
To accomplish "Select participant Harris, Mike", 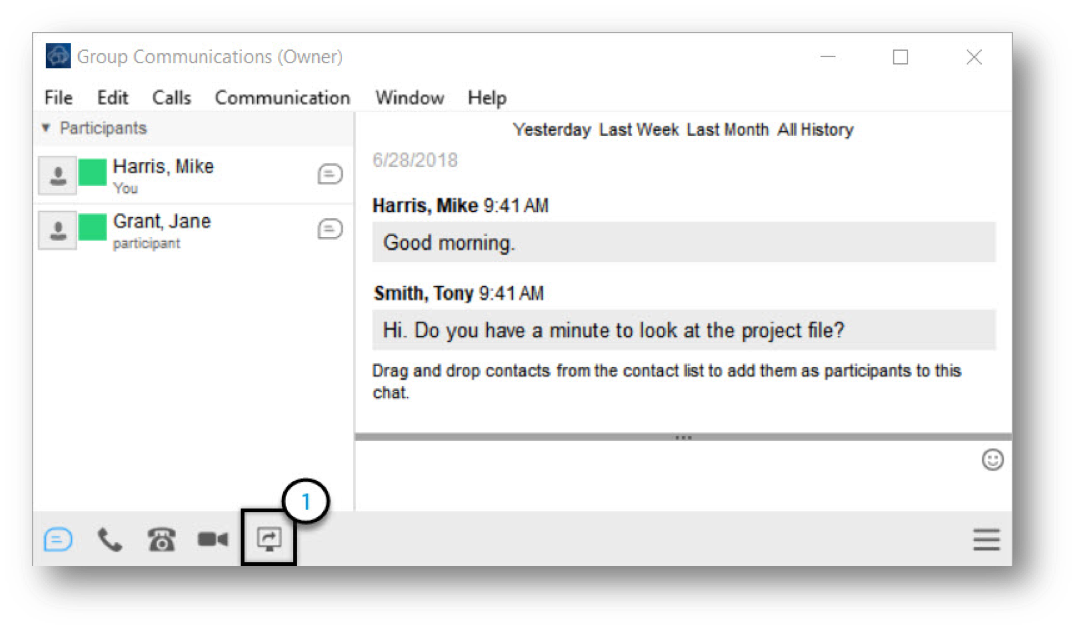I will click(x=194, y=176).
